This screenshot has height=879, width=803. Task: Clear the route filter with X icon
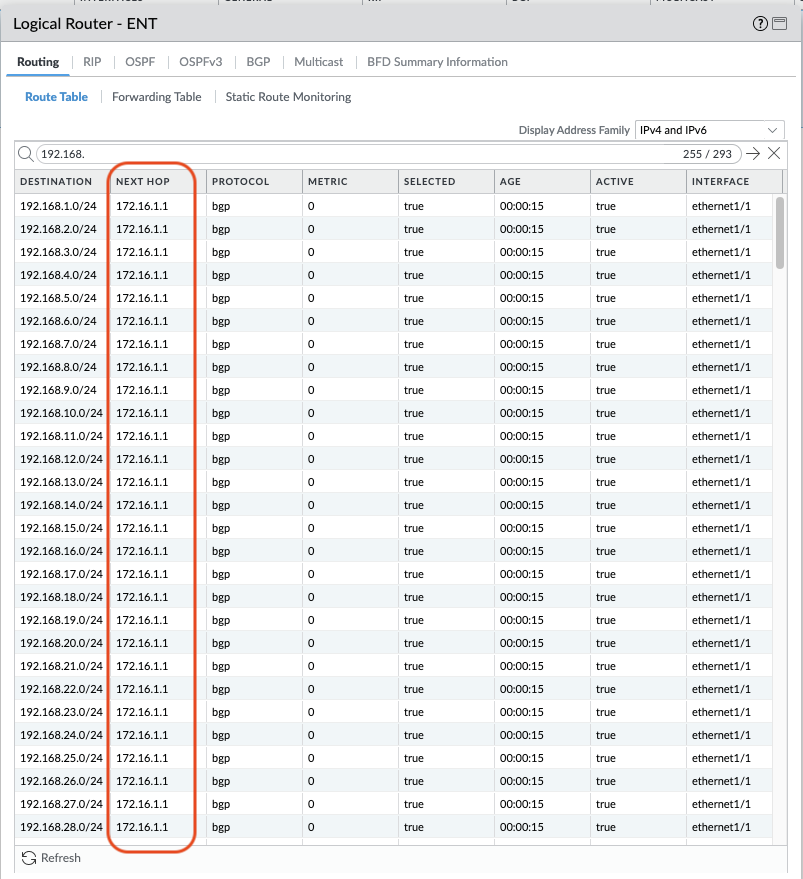point(774,154)
